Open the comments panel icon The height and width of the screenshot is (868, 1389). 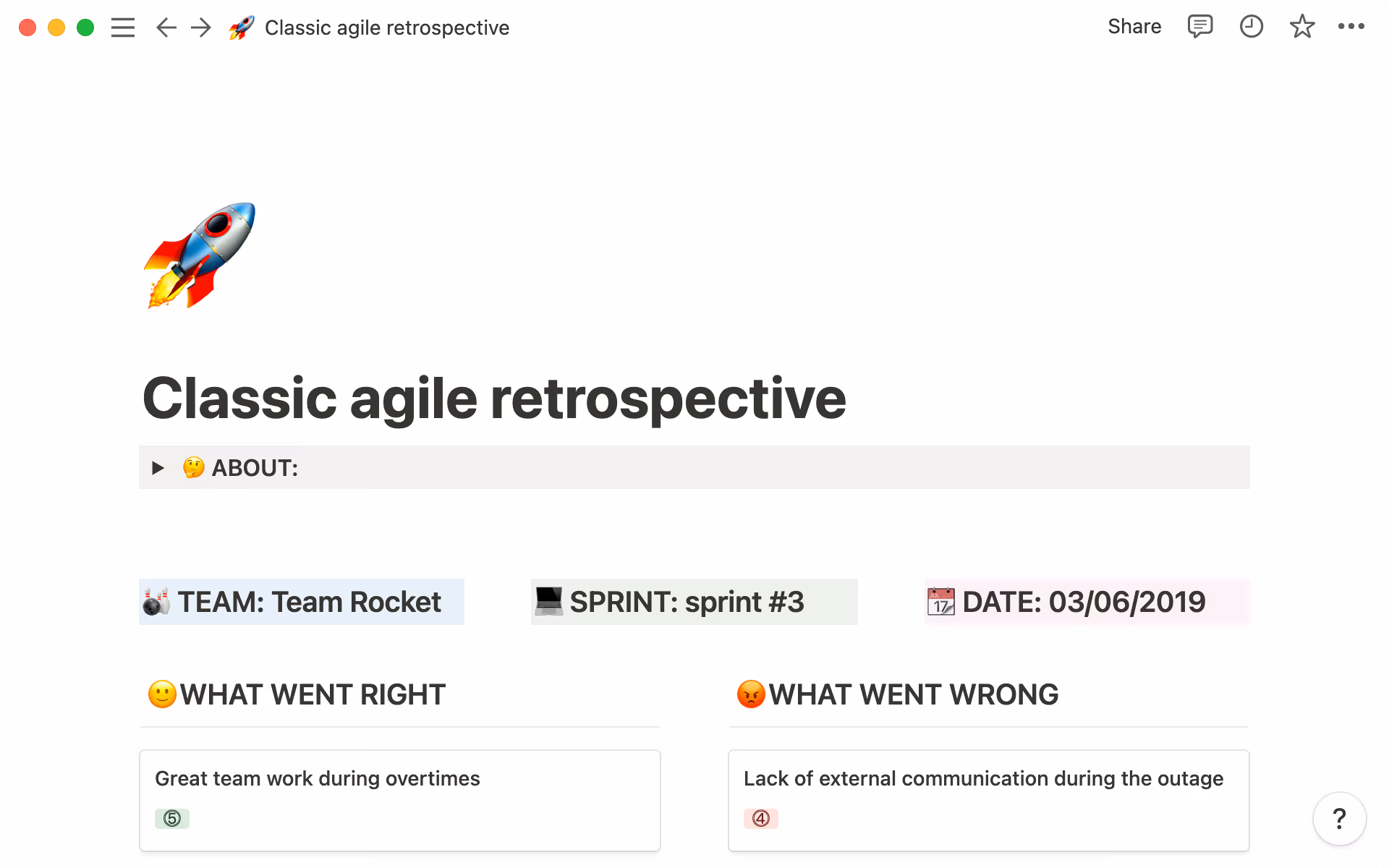coord(1199,27)
